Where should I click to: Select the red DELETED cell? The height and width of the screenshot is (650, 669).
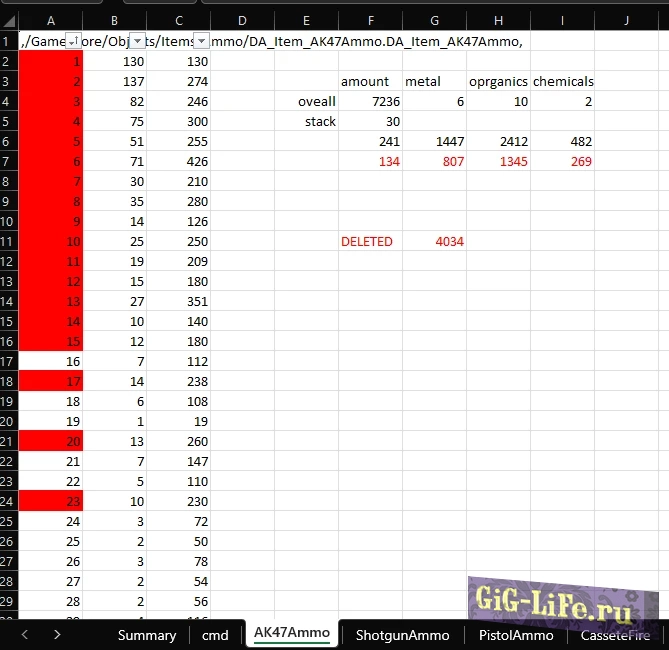(368, 241)
